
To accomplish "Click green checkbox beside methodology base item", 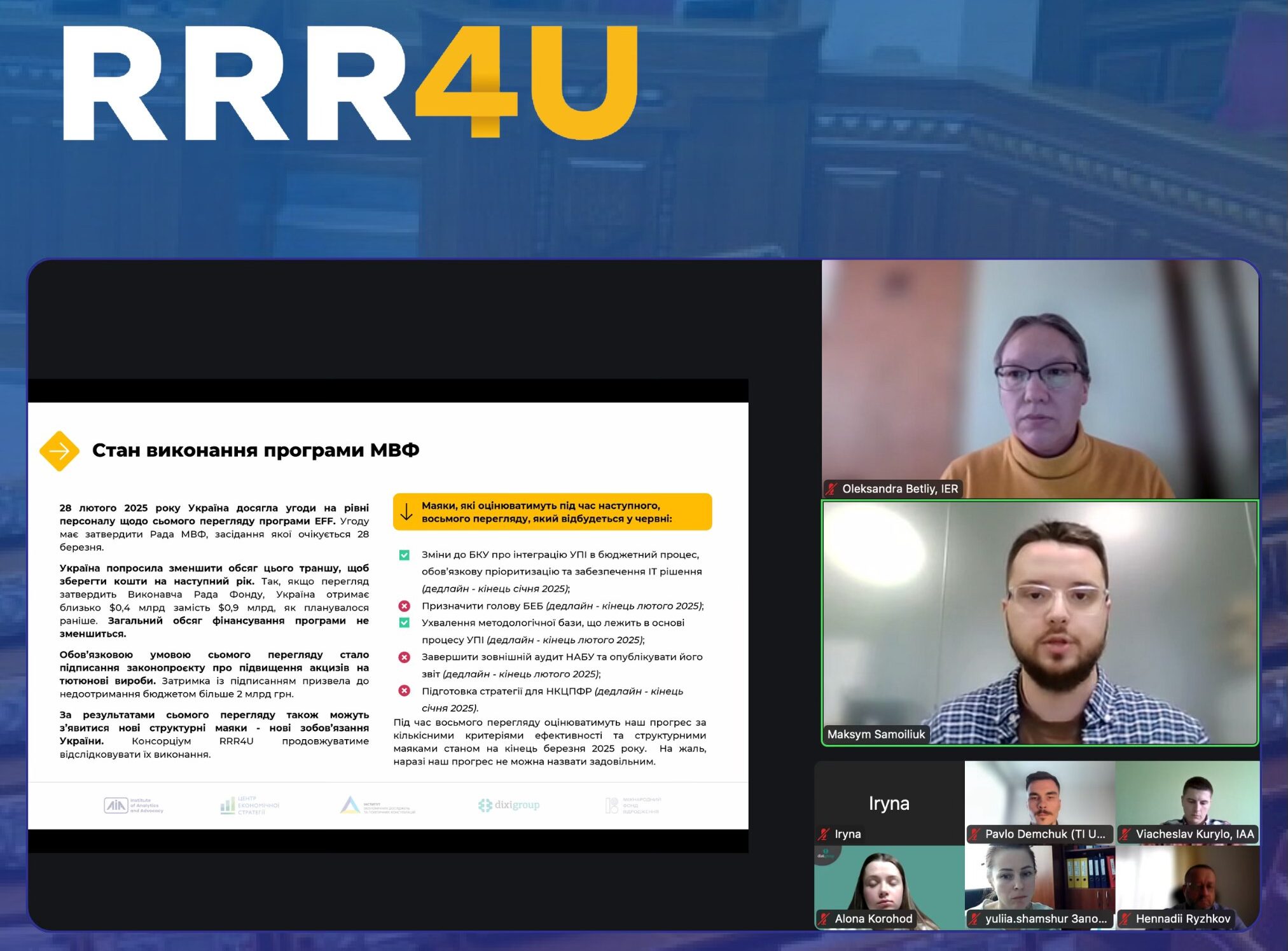I will pyautogui.click(x=404, y=623).
